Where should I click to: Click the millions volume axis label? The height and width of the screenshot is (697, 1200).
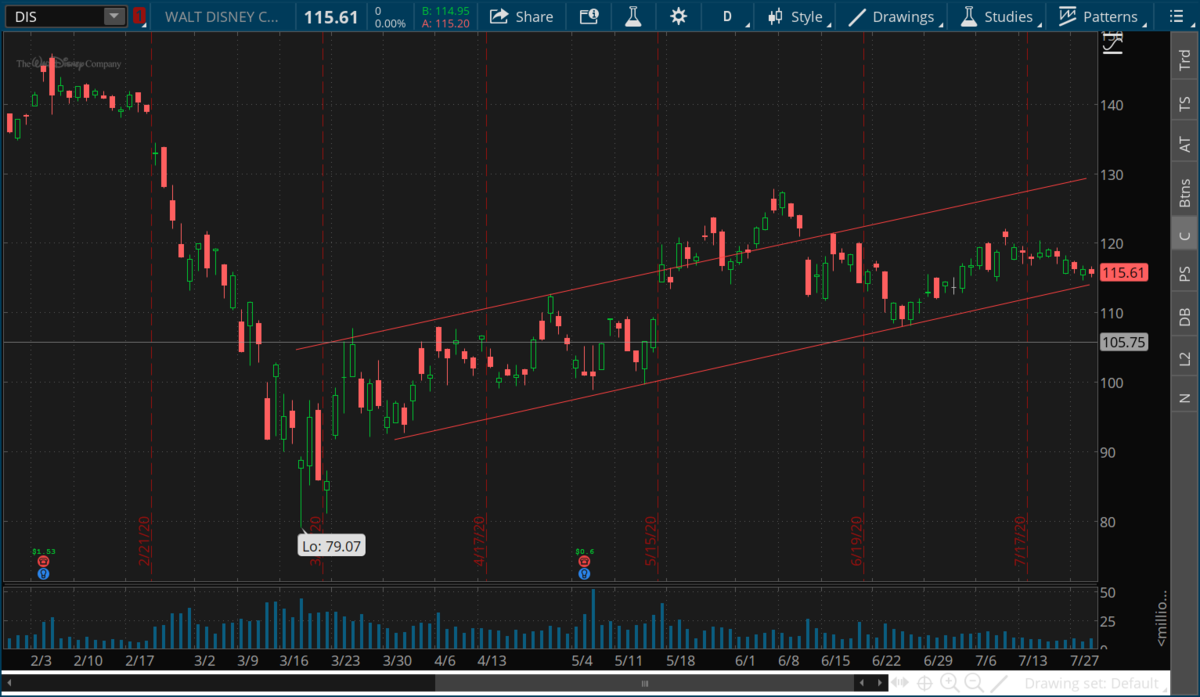pos(1162,618)
